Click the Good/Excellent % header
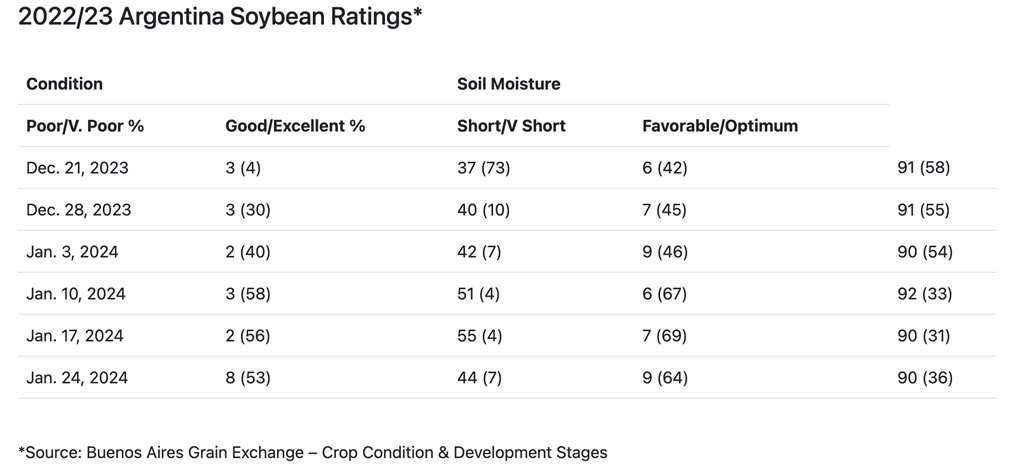 [x=295, y=126]
